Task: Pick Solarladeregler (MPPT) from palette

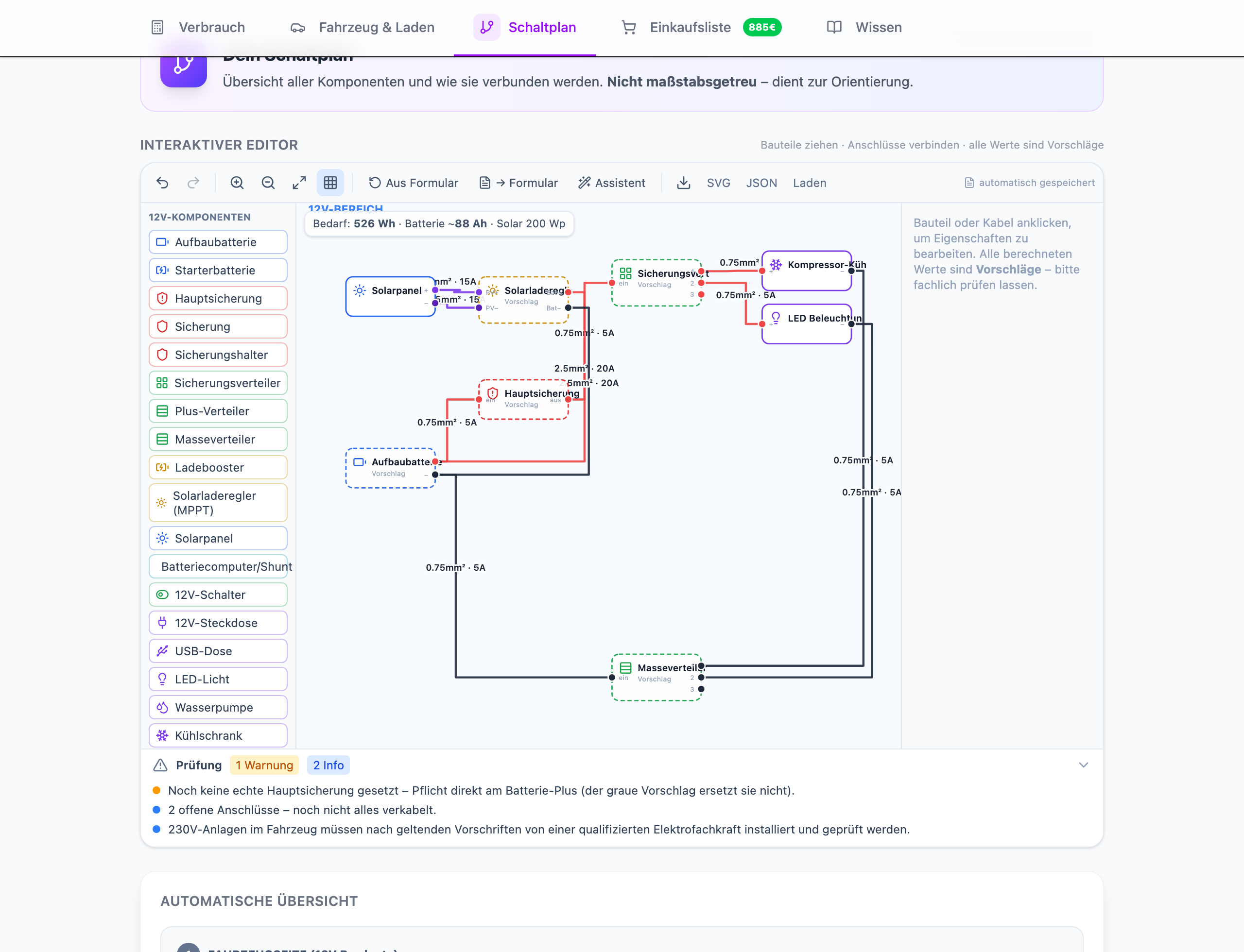Action: click(218, 503)
